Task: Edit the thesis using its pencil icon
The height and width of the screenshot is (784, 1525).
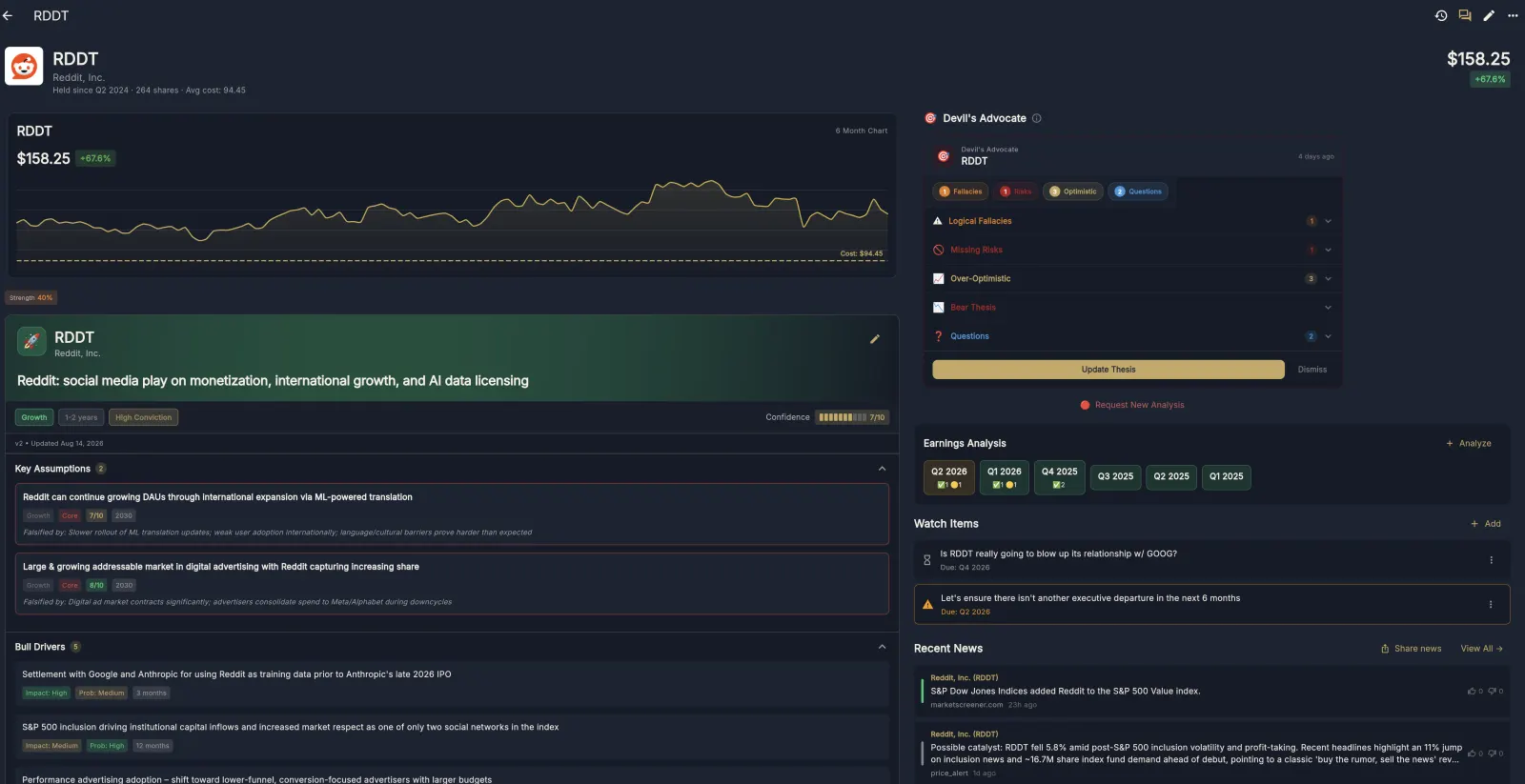Action: [x=875, y=339]
